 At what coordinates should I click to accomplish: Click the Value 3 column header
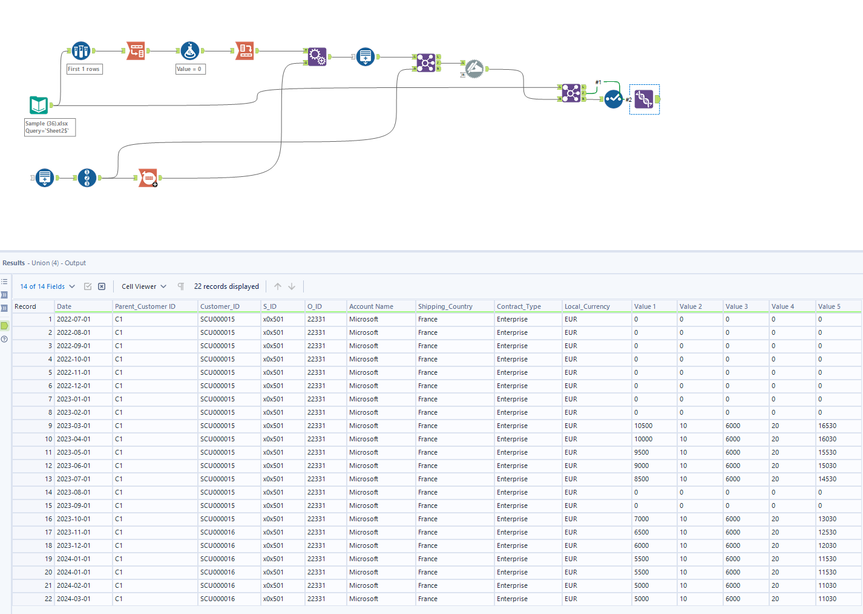[x=746, y=306]
